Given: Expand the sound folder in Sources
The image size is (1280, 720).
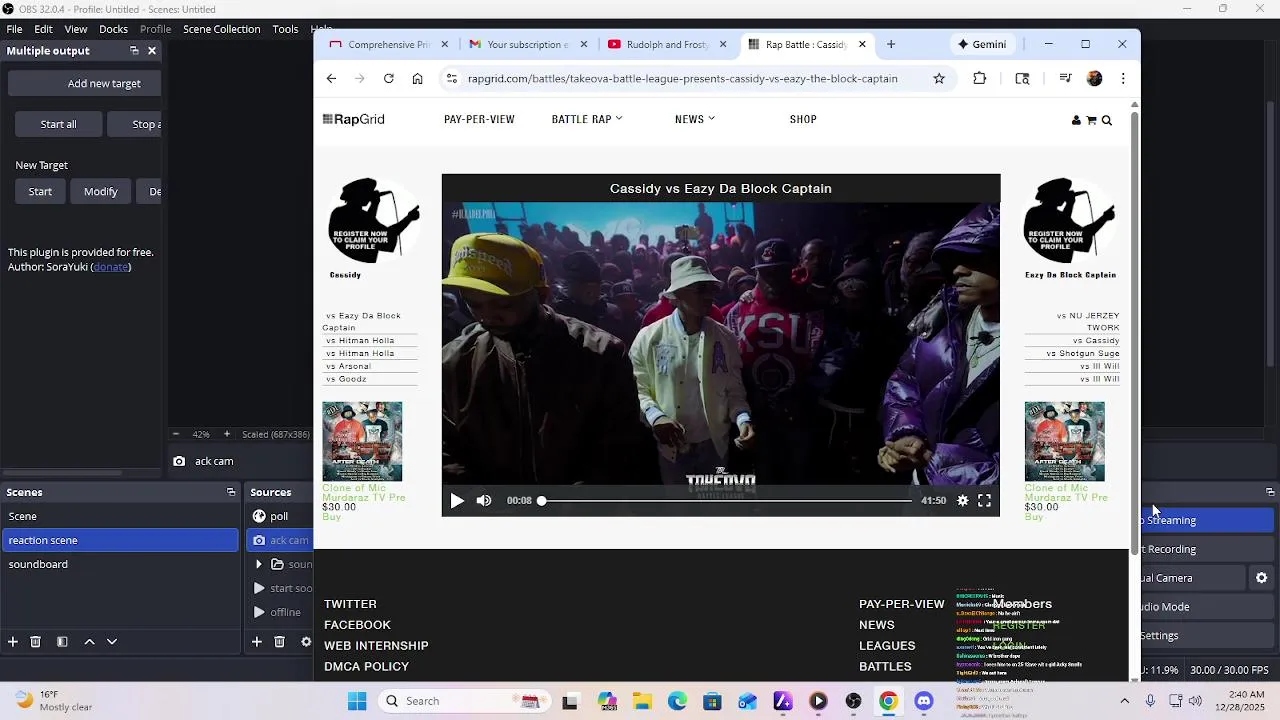Looking at the screenshot, I should coord(259,564).
